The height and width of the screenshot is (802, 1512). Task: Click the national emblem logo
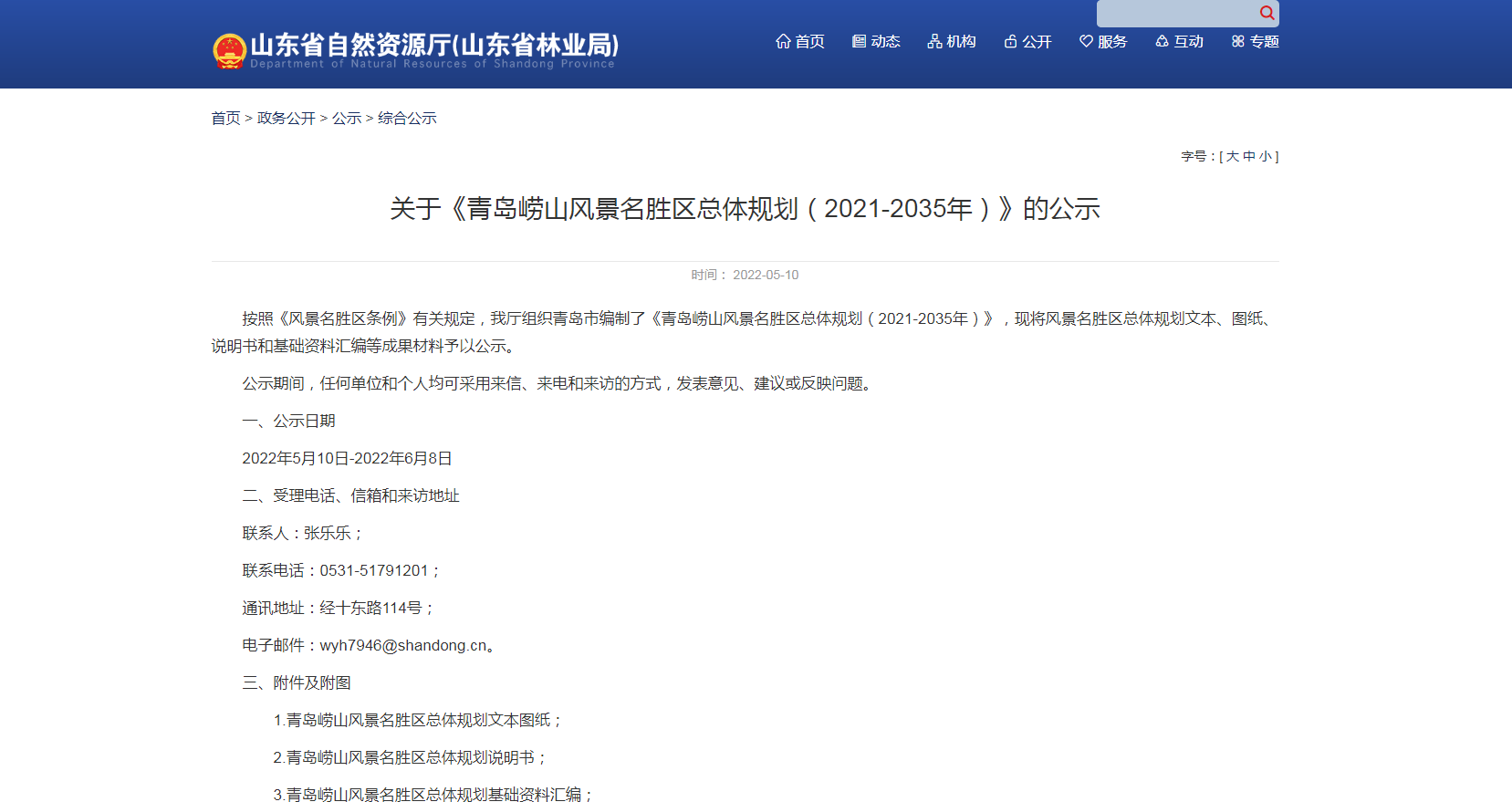[x=229, y=51]
